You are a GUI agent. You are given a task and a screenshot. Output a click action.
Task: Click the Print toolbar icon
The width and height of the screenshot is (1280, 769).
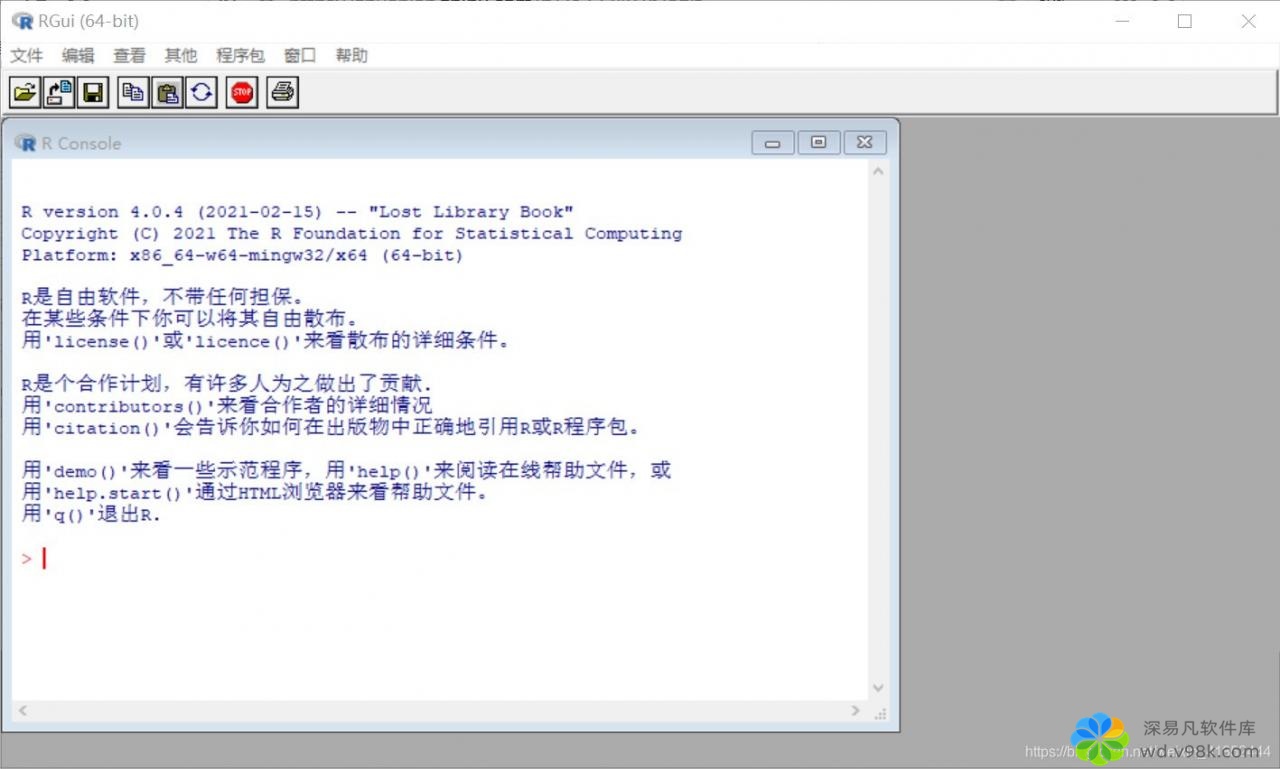283,93
